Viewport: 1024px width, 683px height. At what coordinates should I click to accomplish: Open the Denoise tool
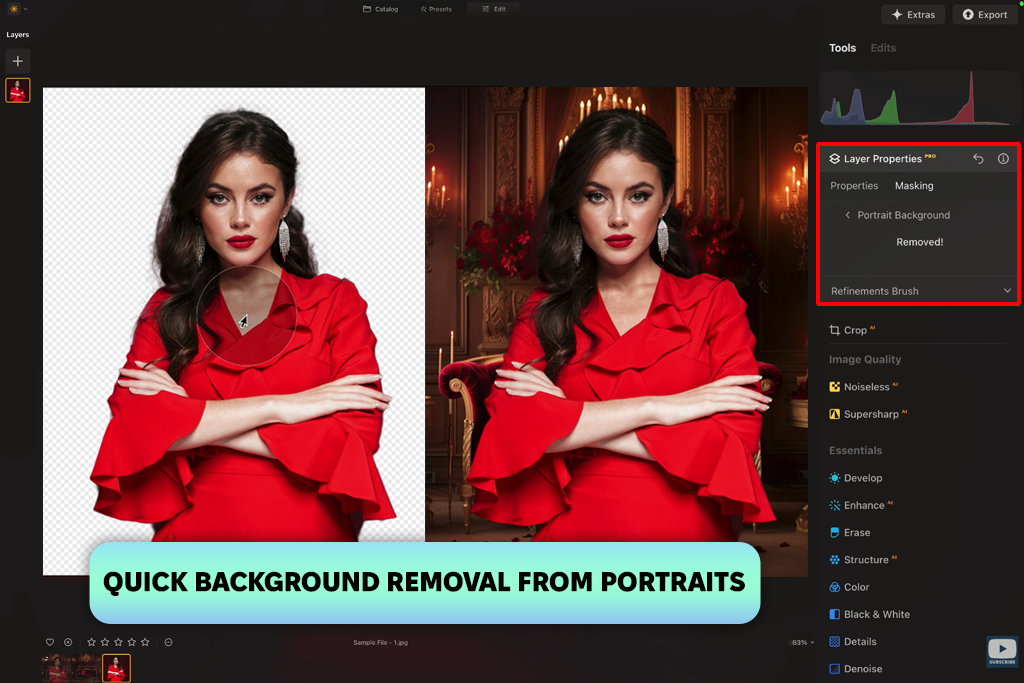(856, 669)
